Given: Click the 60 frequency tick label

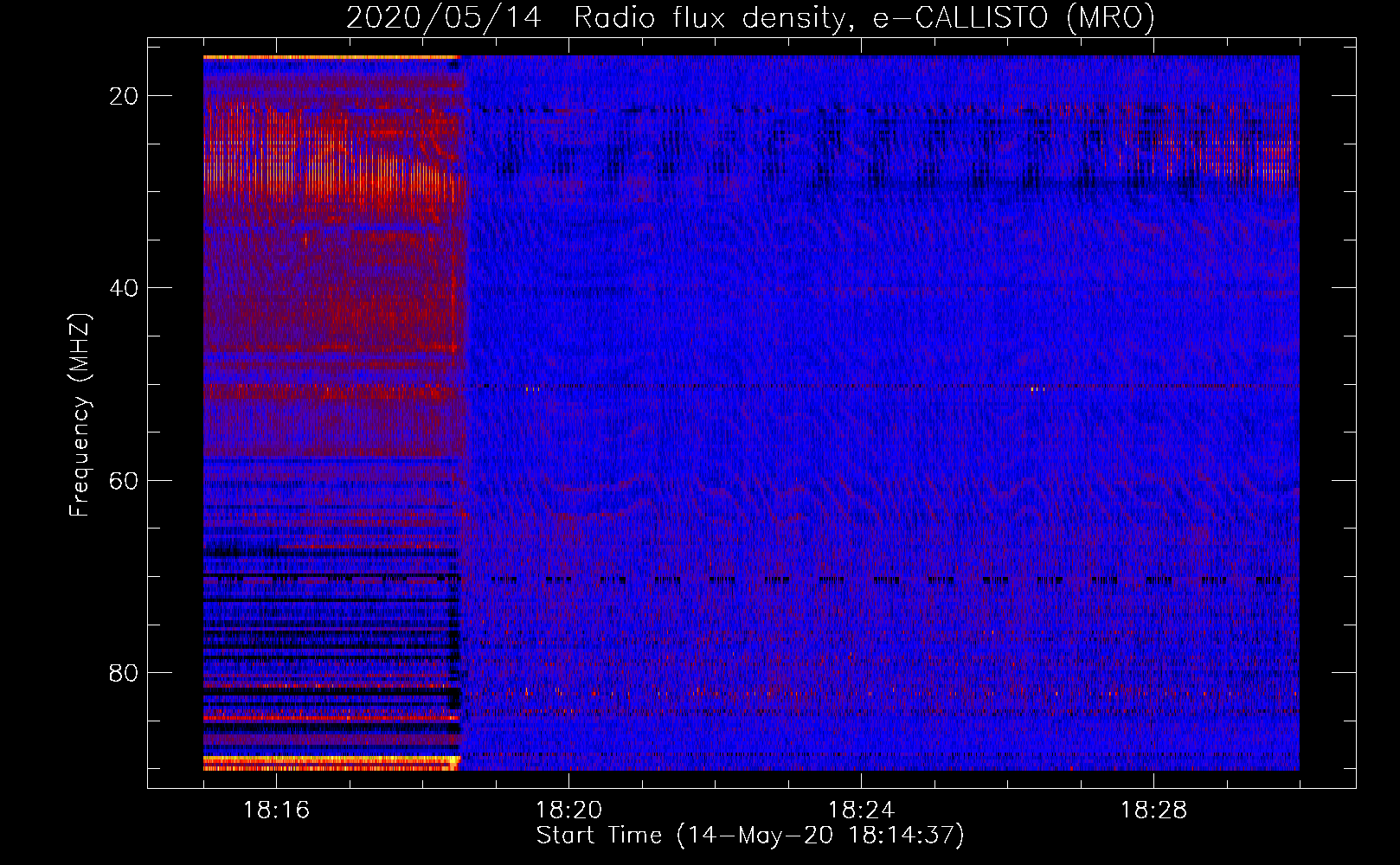Looking at the screenshot, I should point(124,480).
